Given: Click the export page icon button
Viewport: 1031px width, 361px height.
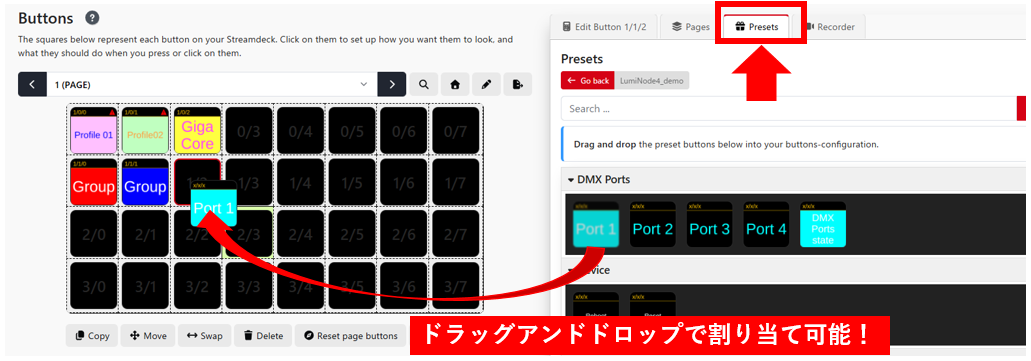Looking at the screenshot, I should pyautogui.click(x=517, y=84).
